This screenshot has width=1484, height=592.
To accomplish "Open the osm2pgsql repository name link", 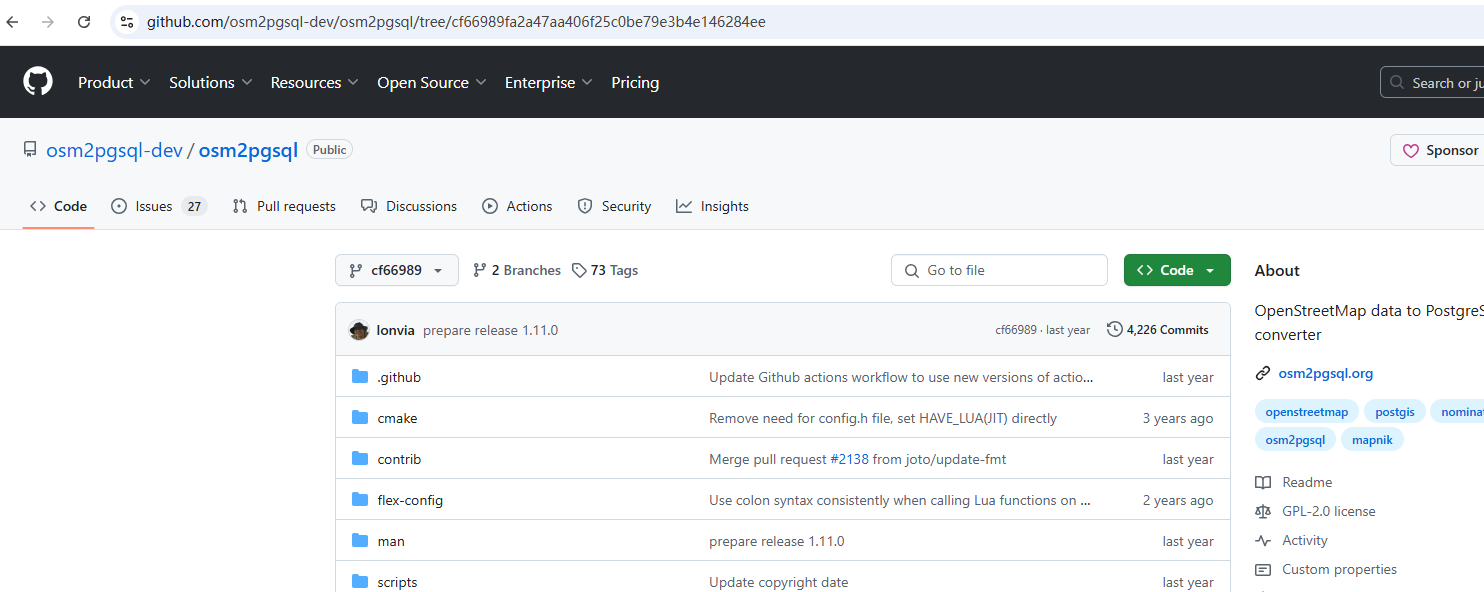I will 248,150.
